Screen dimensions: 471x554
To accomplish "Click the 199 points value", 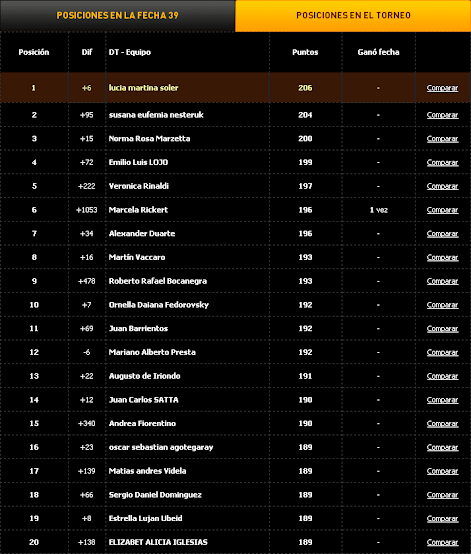I will (305, 163).
